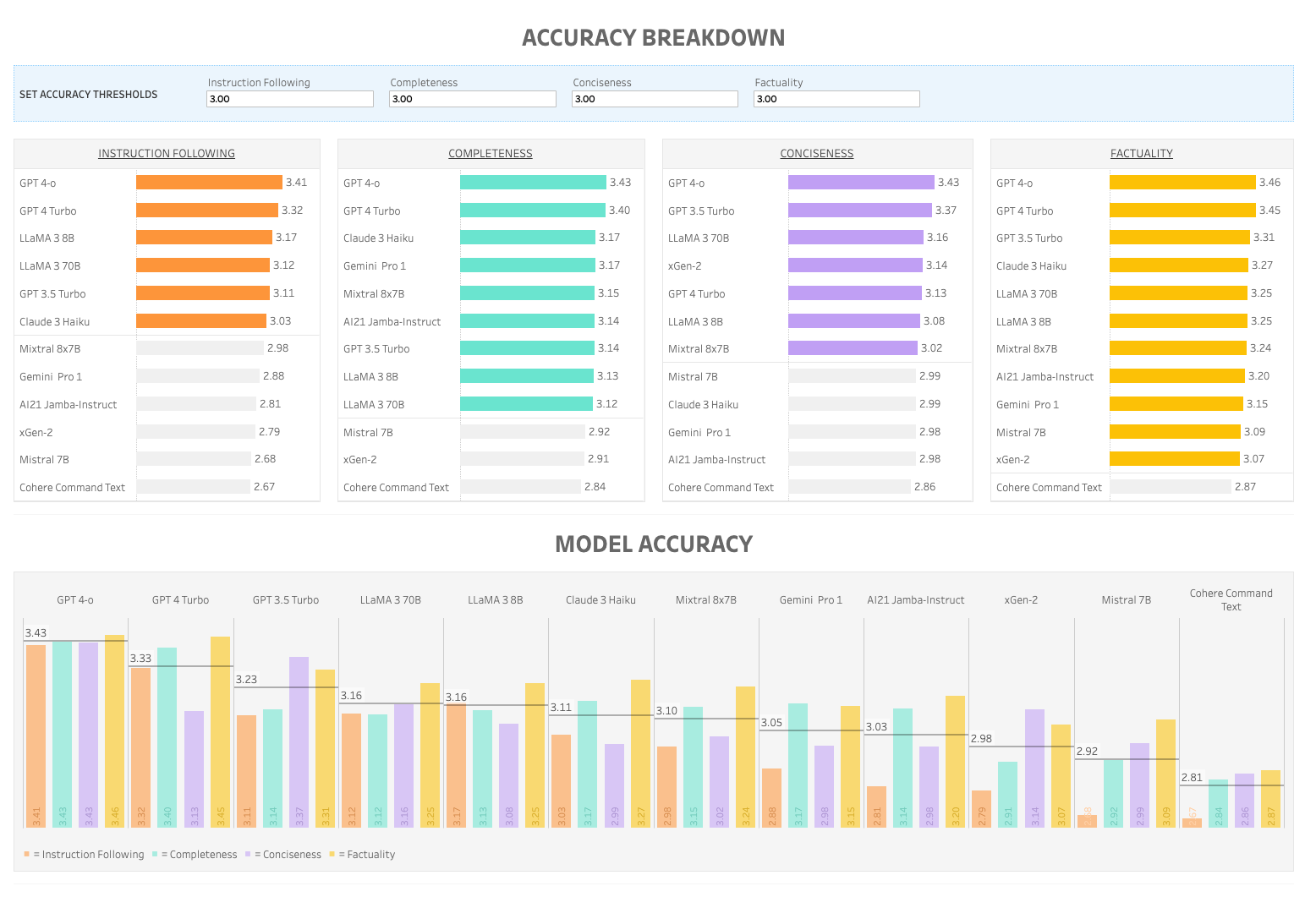Screen dimensions: 1316x897
Task: Click Instruction Following legend color swatch
Action: tap(27, 855)
